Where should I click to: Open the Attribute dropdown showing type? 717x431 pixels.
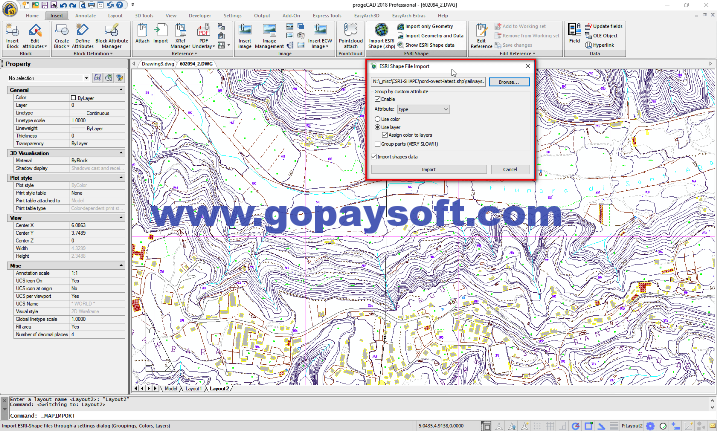[423, 109]
